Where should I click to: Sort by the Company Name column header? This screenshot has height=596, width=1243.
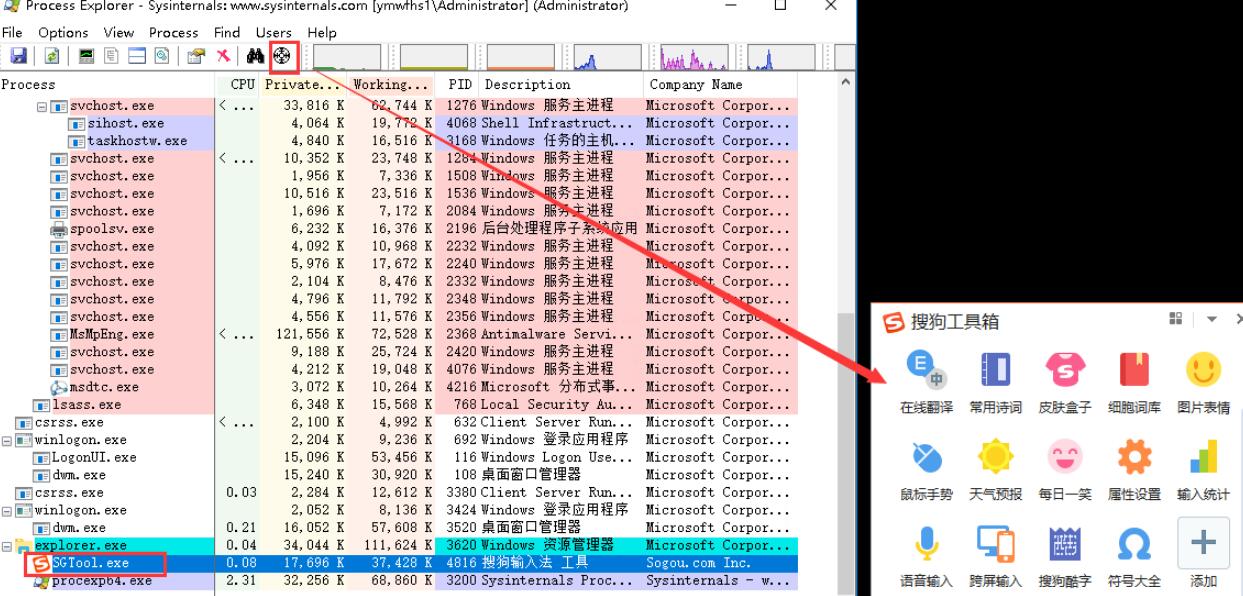[x=720, y=85]
